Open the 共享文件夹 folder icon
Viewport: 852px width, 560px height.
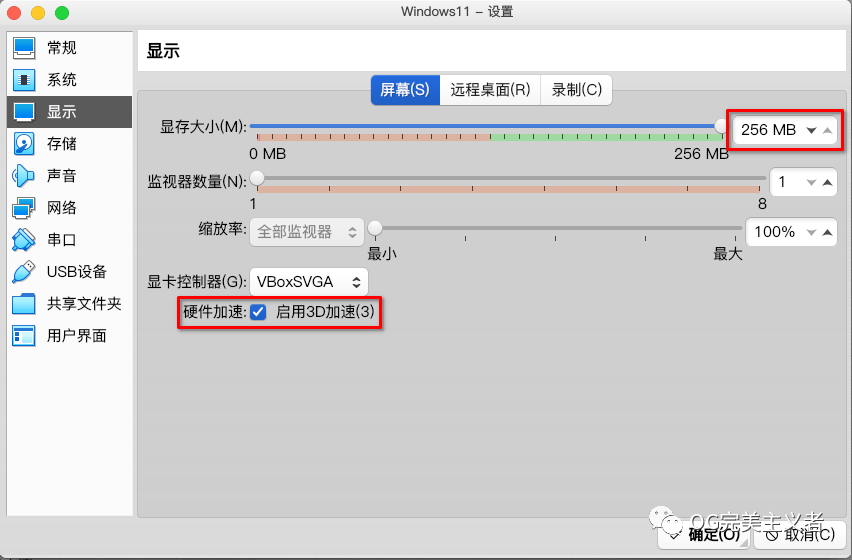pyautogui.click(x=24, y=304)
